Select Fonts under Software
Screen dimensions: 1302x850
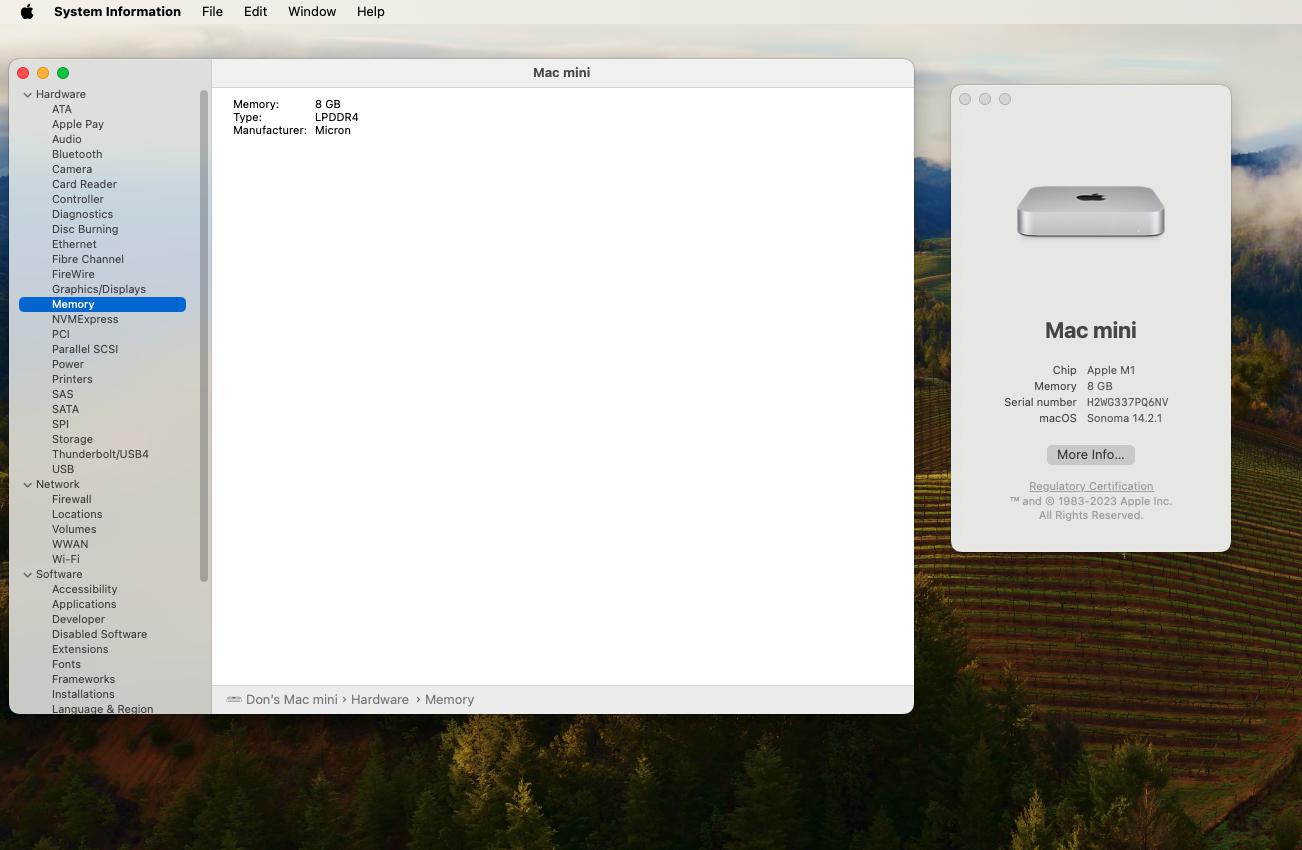tap(66, 664)
